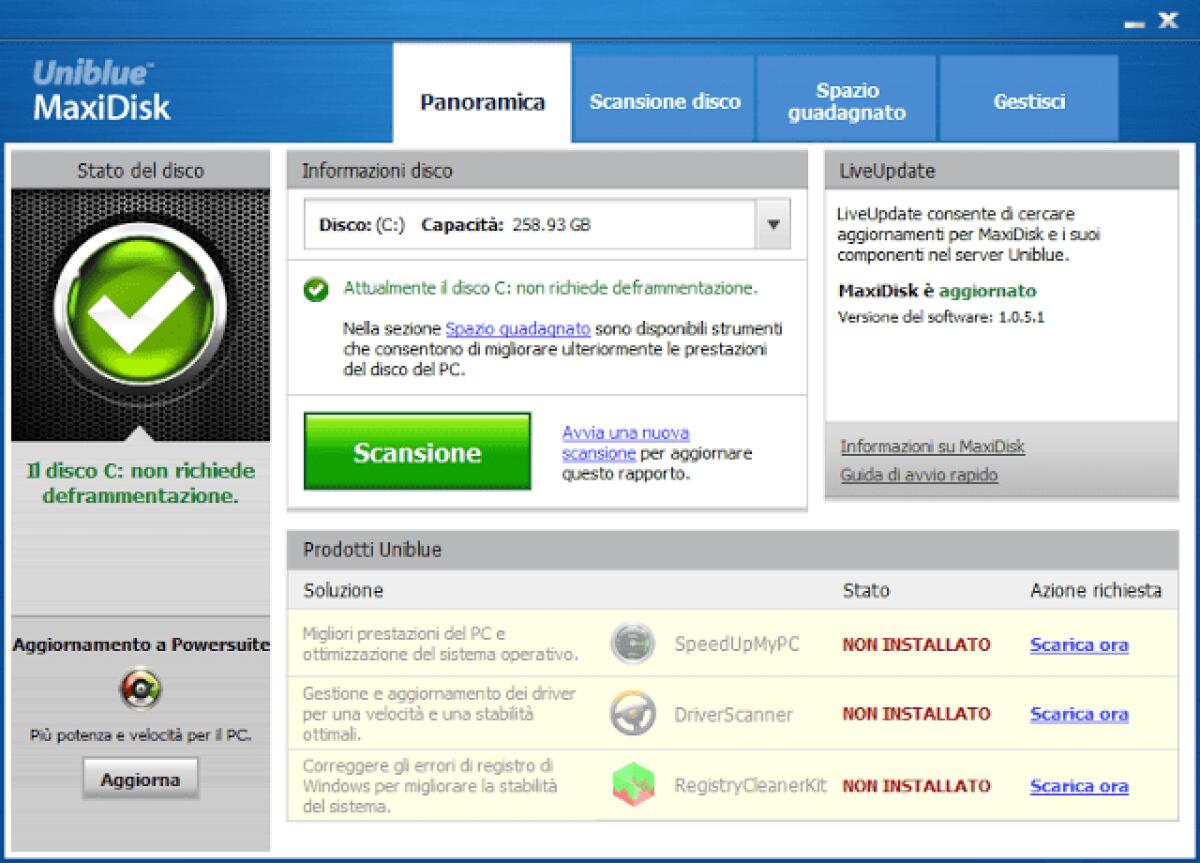
Task: Click Scarica ora for SpeedUpMyPC
Action: click(x=1078, y=645)
